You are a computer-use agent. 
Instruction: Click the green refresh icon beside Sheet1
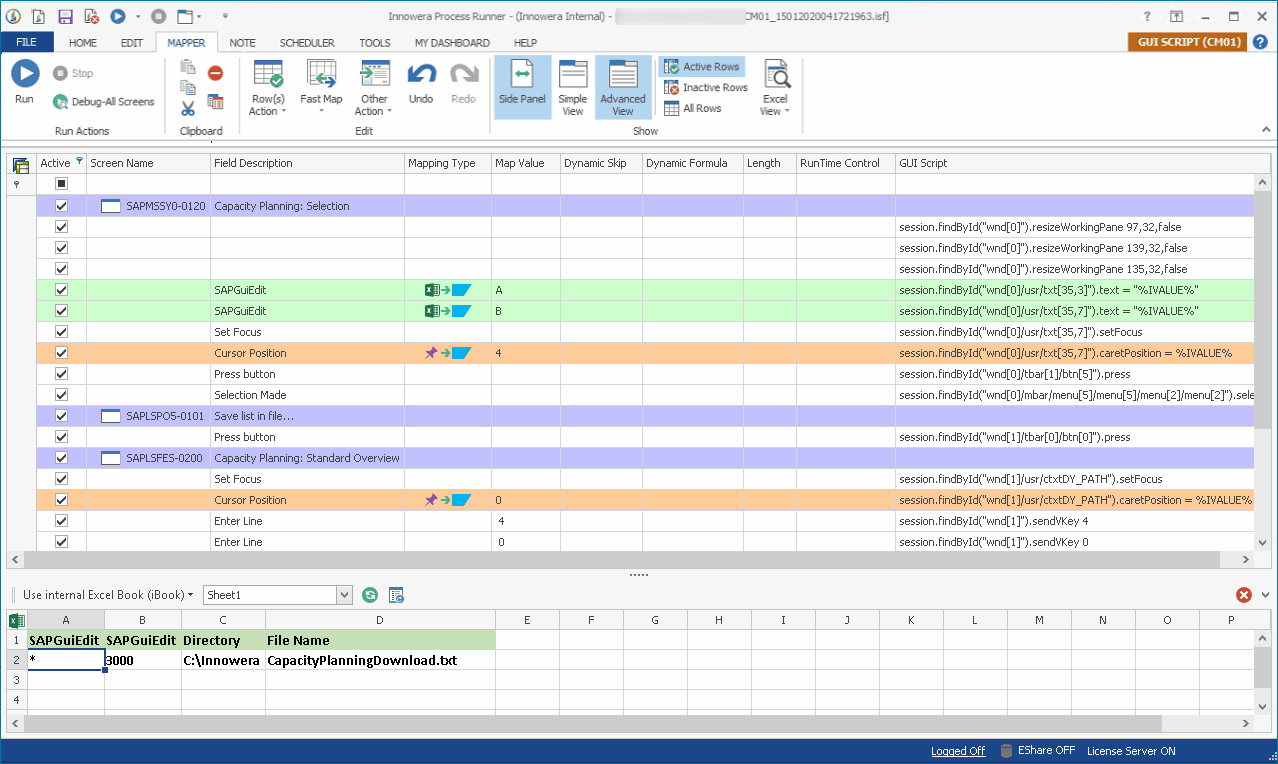(370, 595)
